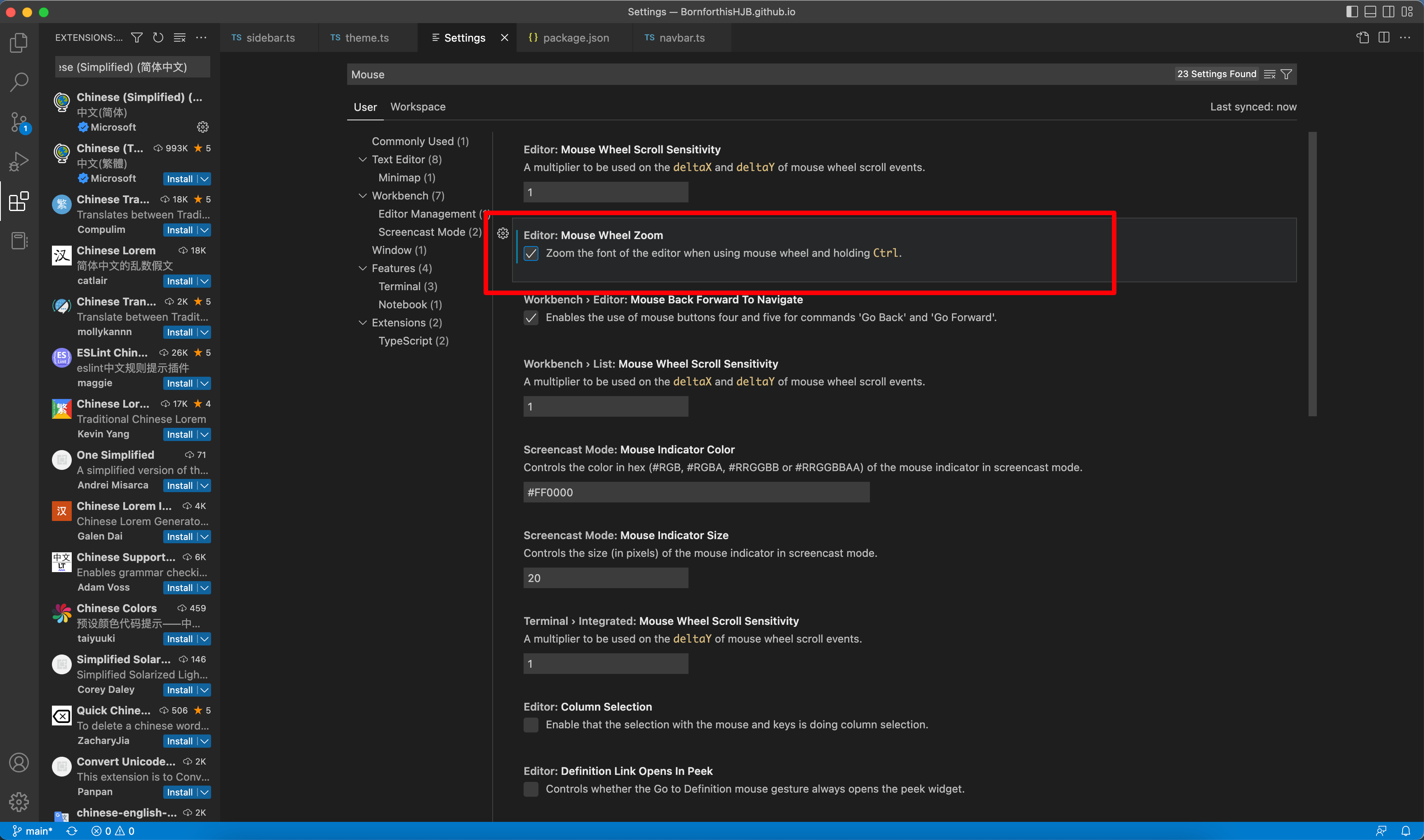This screenshot has height=840, width=1424.
Task: Refresh the extensions list
Action: (x=158, y=38)
